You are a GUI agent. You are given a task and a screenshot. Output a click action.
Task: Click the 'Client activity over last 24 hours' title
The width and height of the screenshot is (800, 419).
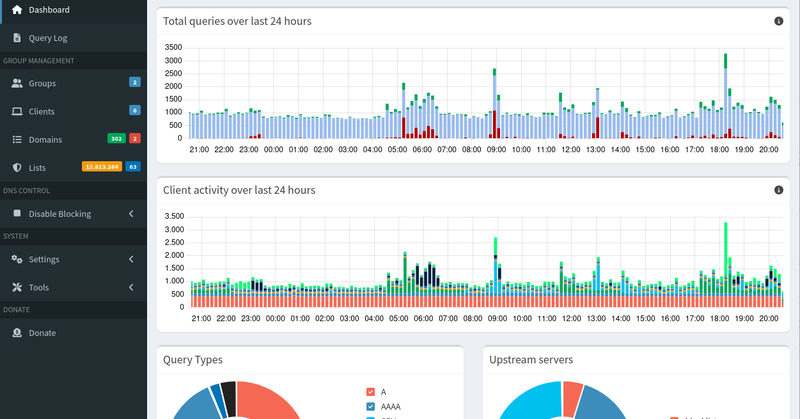(x=239, y=190)
